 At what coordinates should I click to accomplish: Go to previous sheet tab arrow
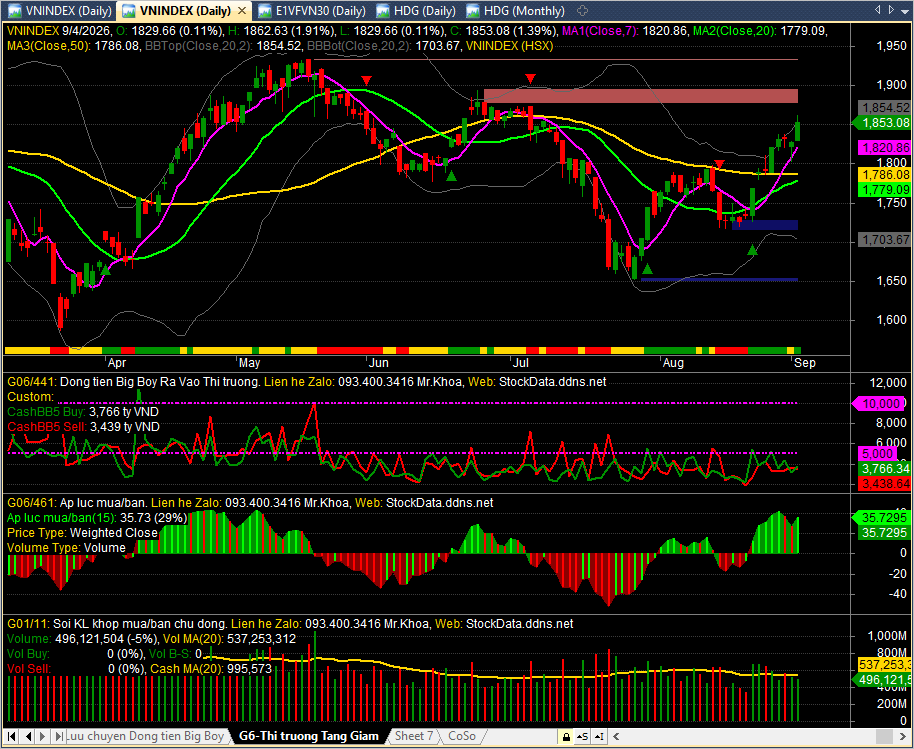point(28,736)
